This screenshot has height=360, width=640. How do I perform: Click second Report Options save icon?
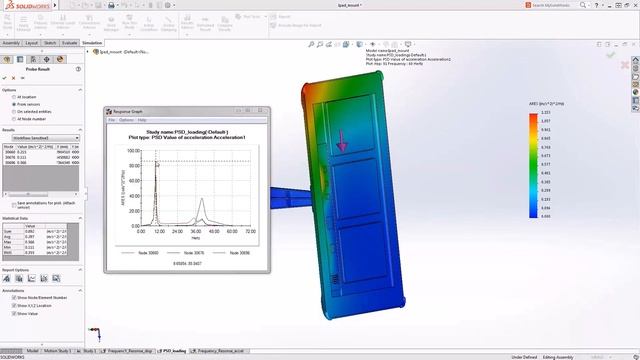[x=19, y=278]
